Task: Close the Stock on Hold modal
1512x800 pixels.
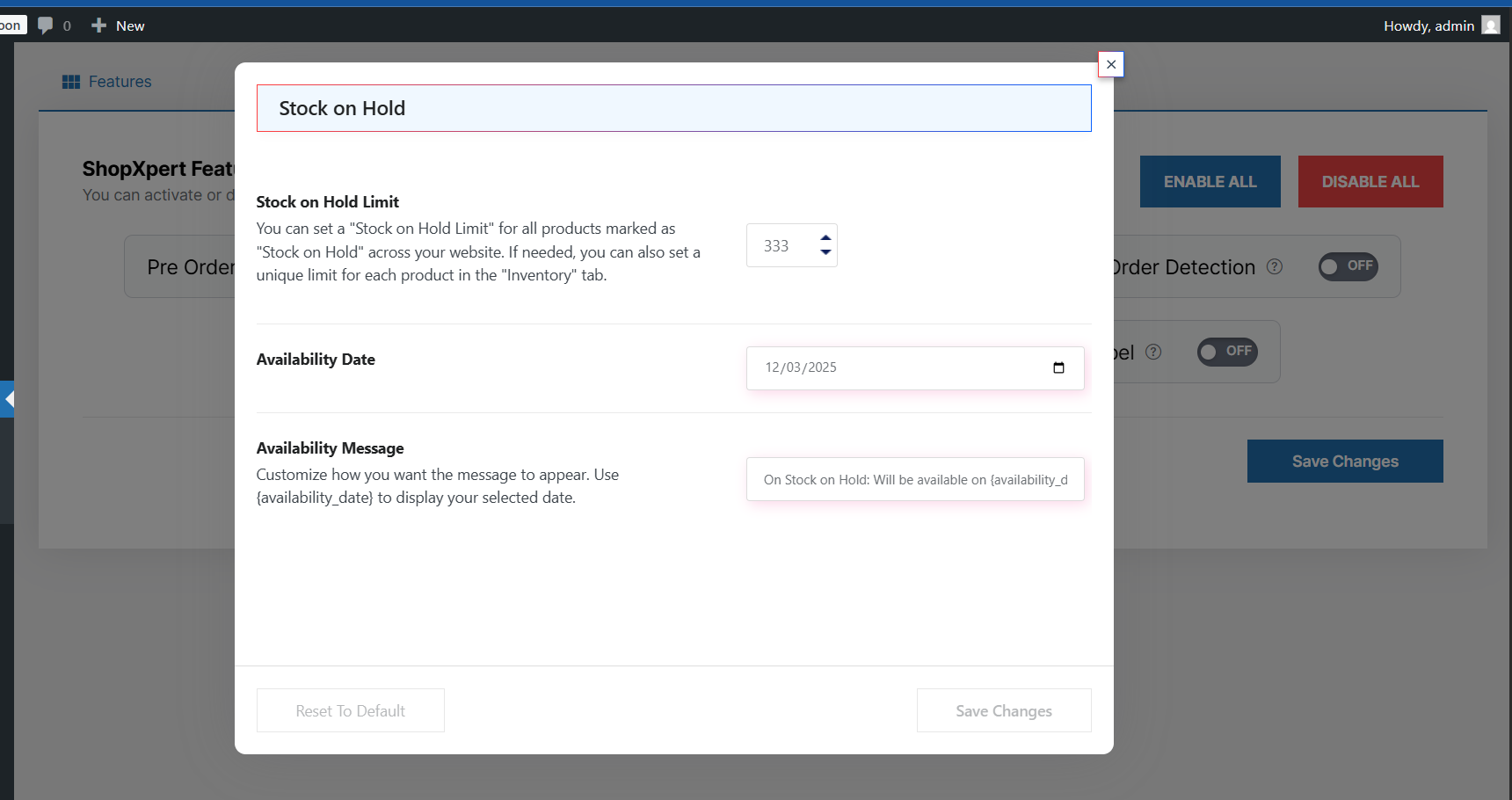Action: tap(1111, 64)
